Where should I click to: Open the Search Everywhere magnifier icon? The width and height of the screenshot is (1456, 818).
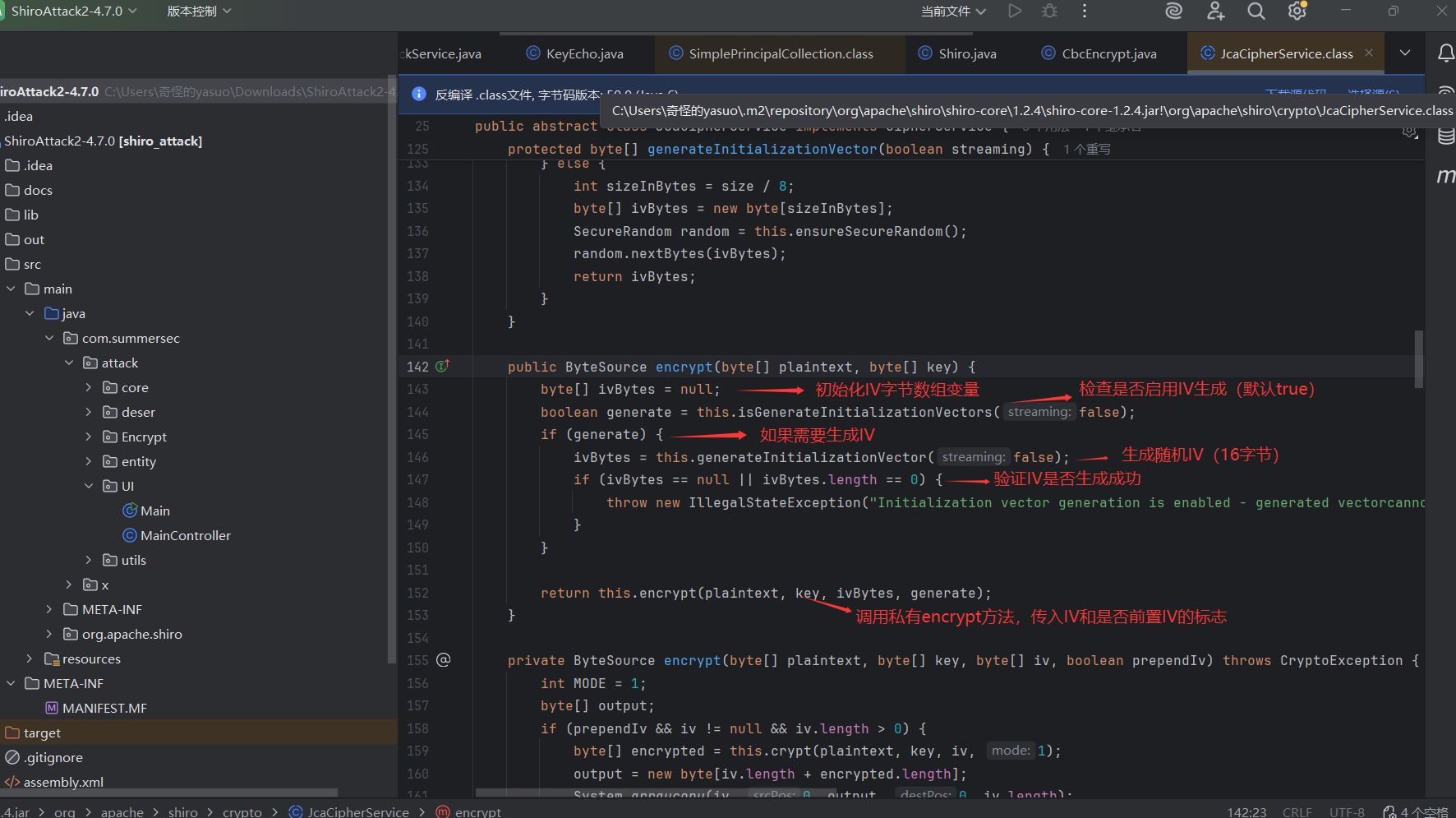[x=1256, y=12]
